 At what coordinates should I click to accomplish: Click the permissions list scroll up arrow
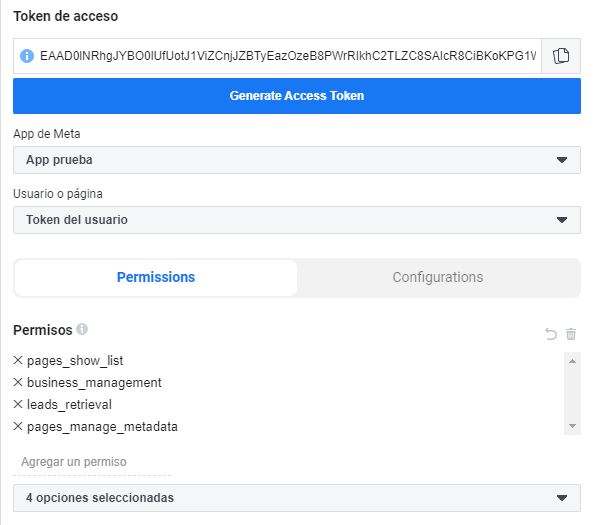tap(572, 360)
